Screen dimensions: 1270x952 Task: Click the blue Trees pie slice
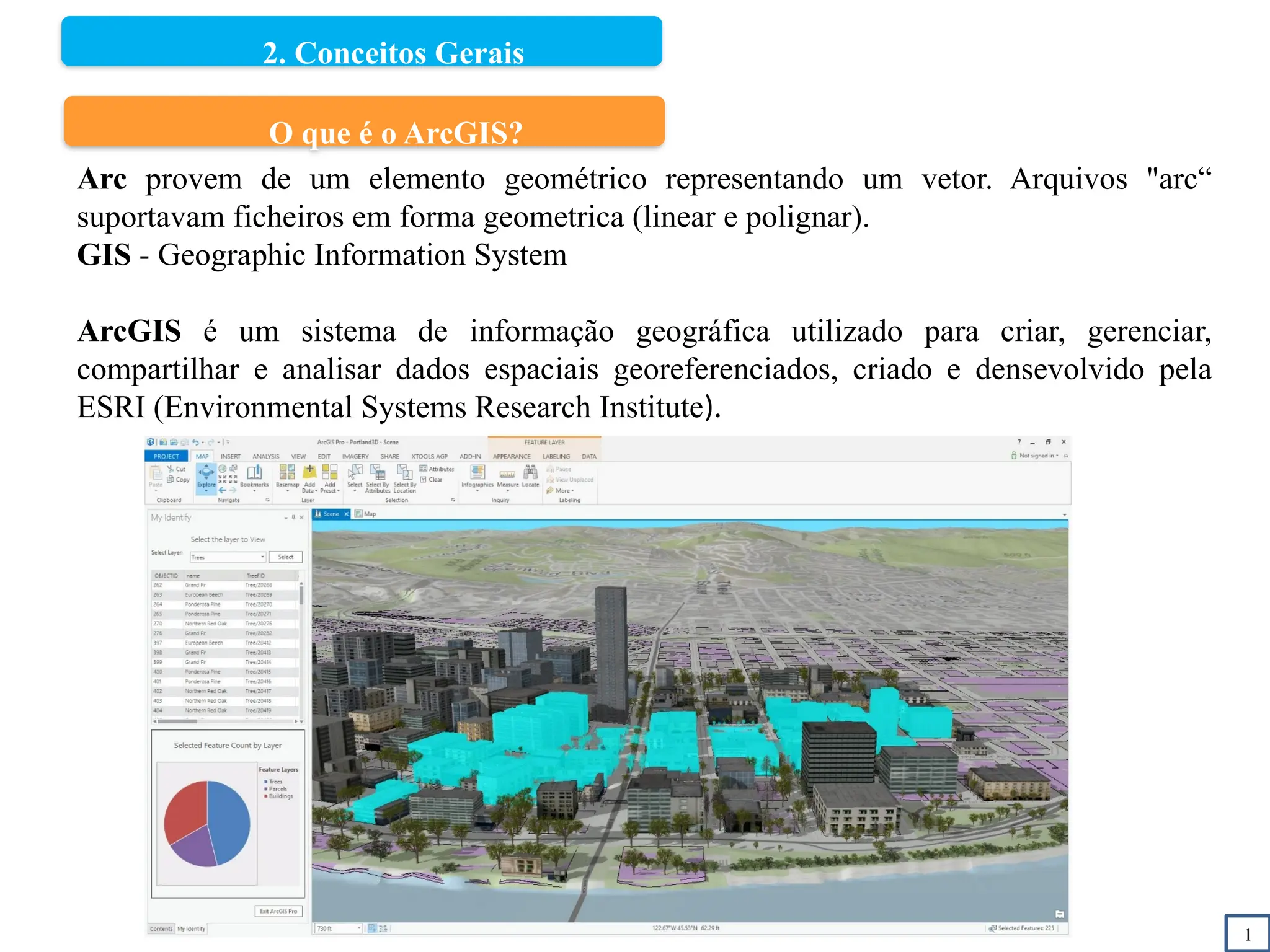pyautogui.click(x=229, y=821)
